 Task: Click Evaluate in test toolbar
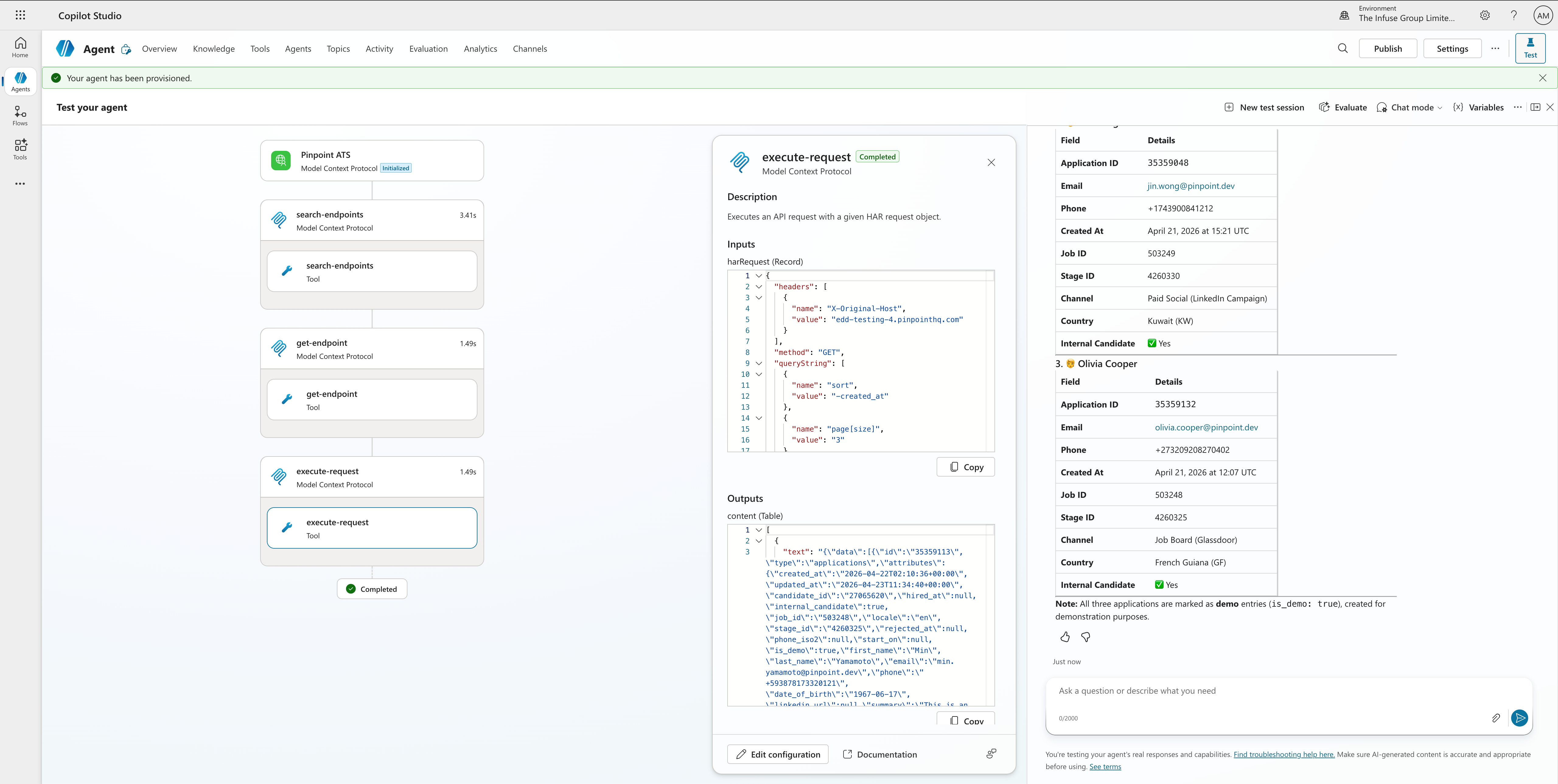(x=1343, y=108)
